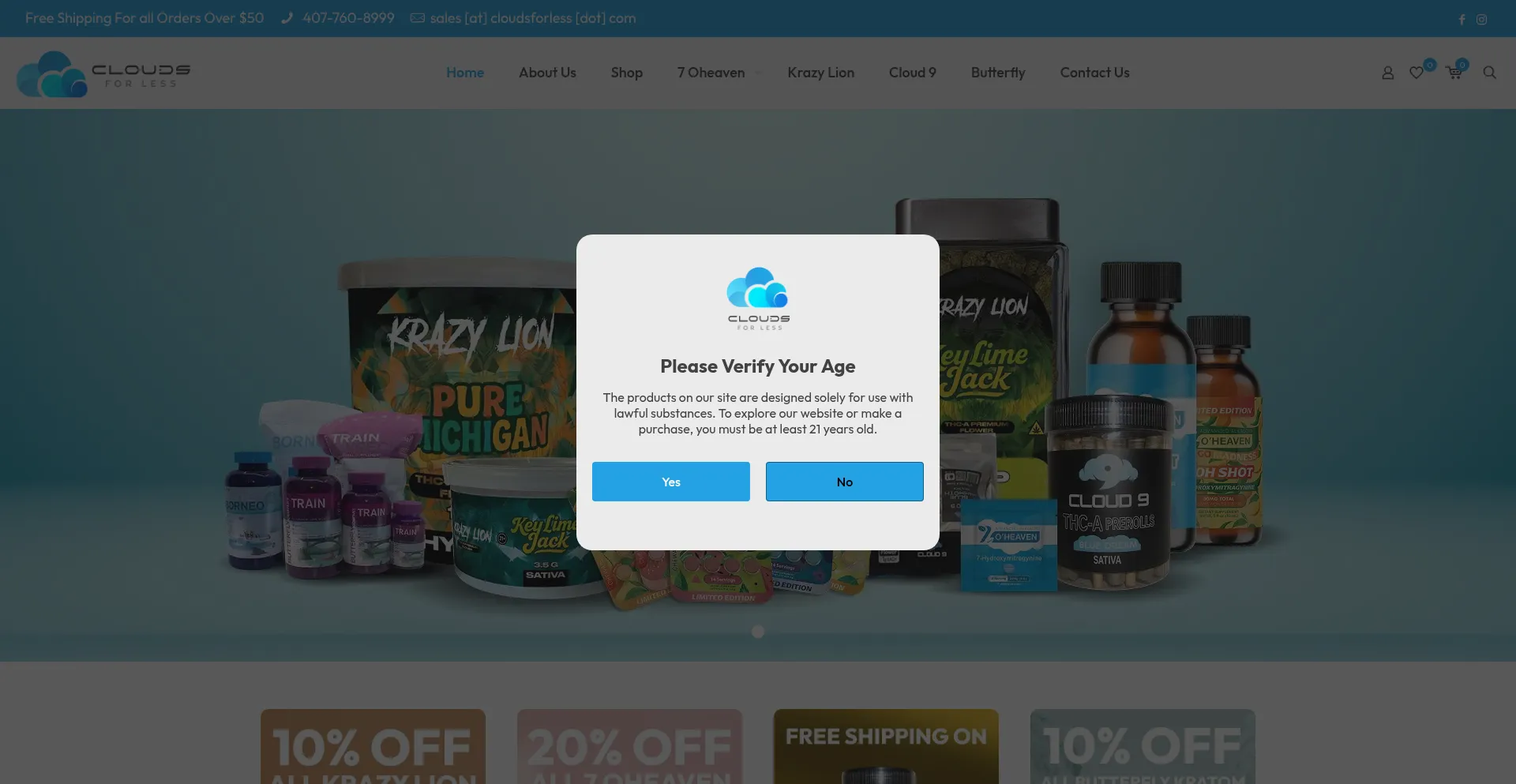Click the Clouds For Less header logo
This screenshot has width=1516, height=784.
point(103,74)
